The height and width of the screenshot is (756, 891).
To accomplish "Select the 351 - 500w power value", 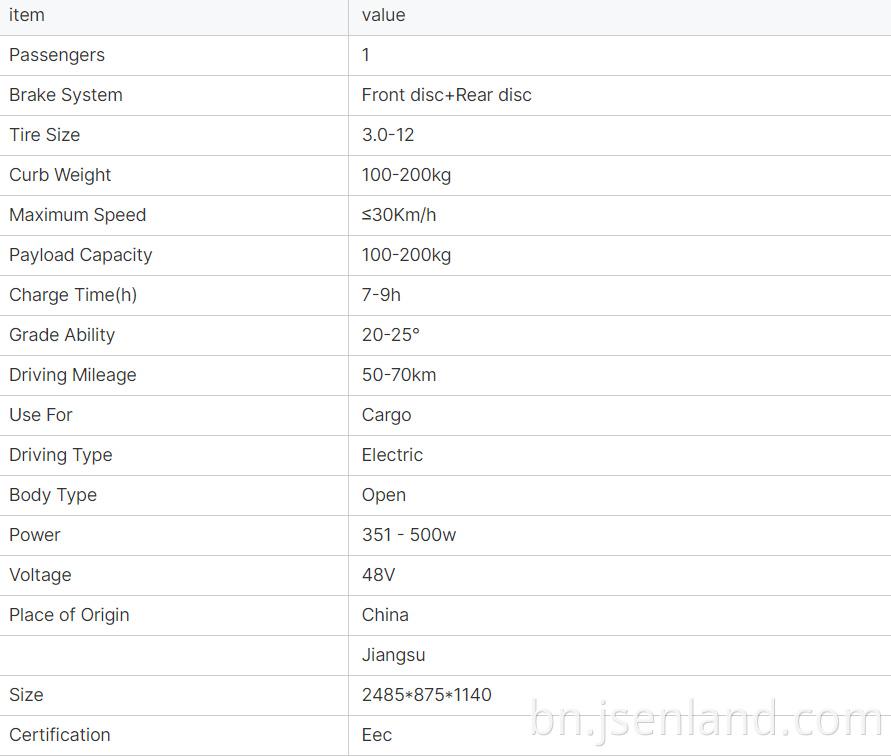I will click(x=409, y=535).
